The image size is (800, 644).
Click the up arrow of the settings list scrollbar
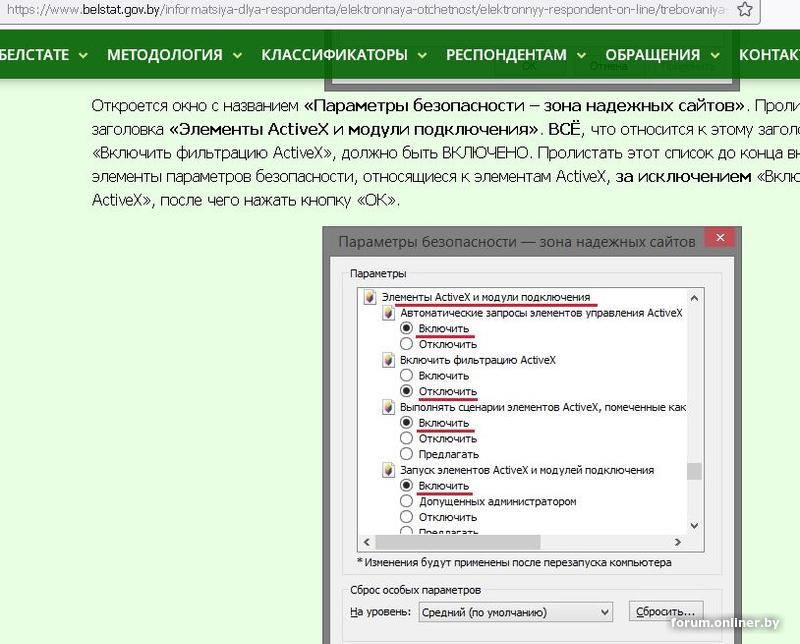click(694, 298)
